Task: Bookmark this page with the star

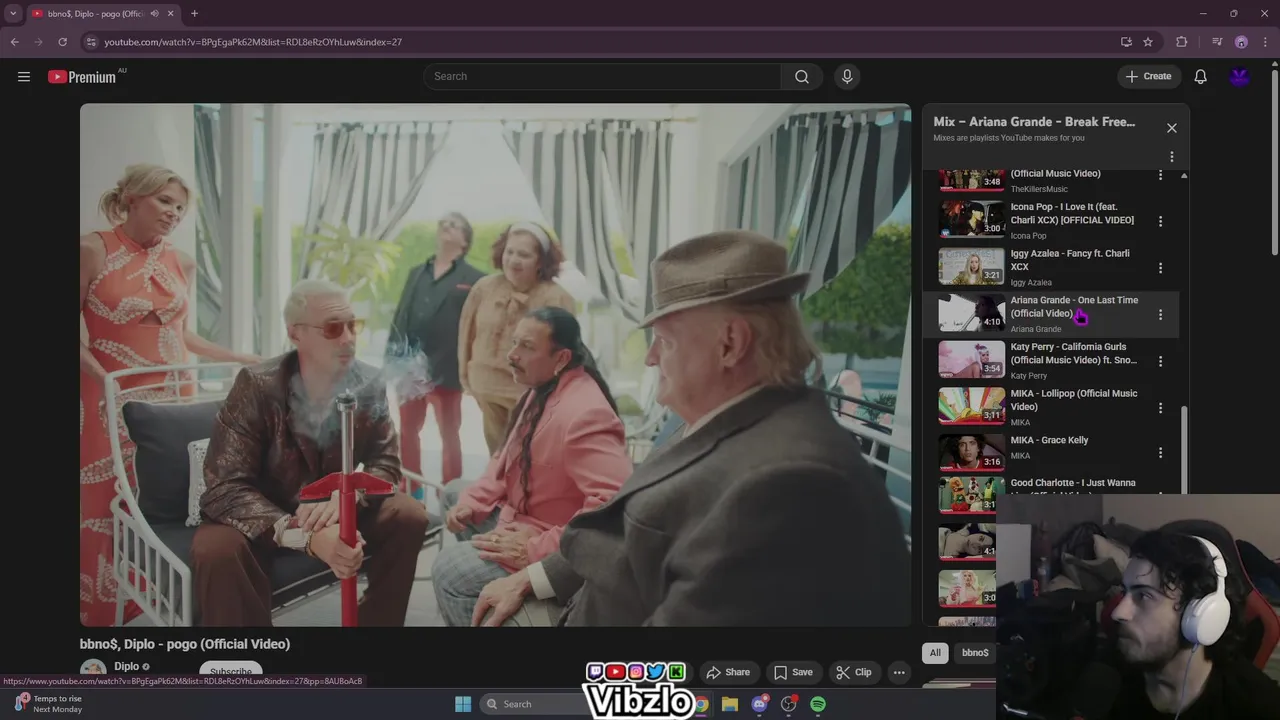Action: 1148,42
